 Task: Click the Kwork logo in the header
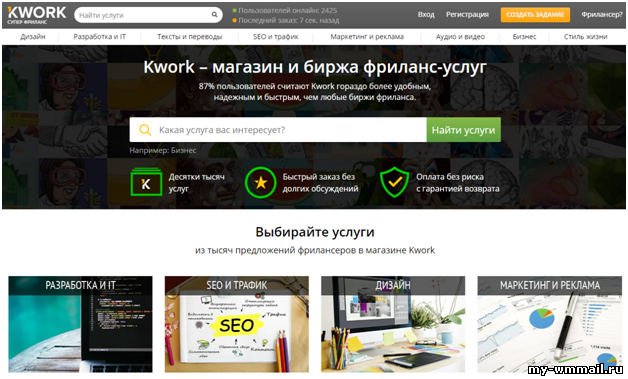tap(36, 15)
